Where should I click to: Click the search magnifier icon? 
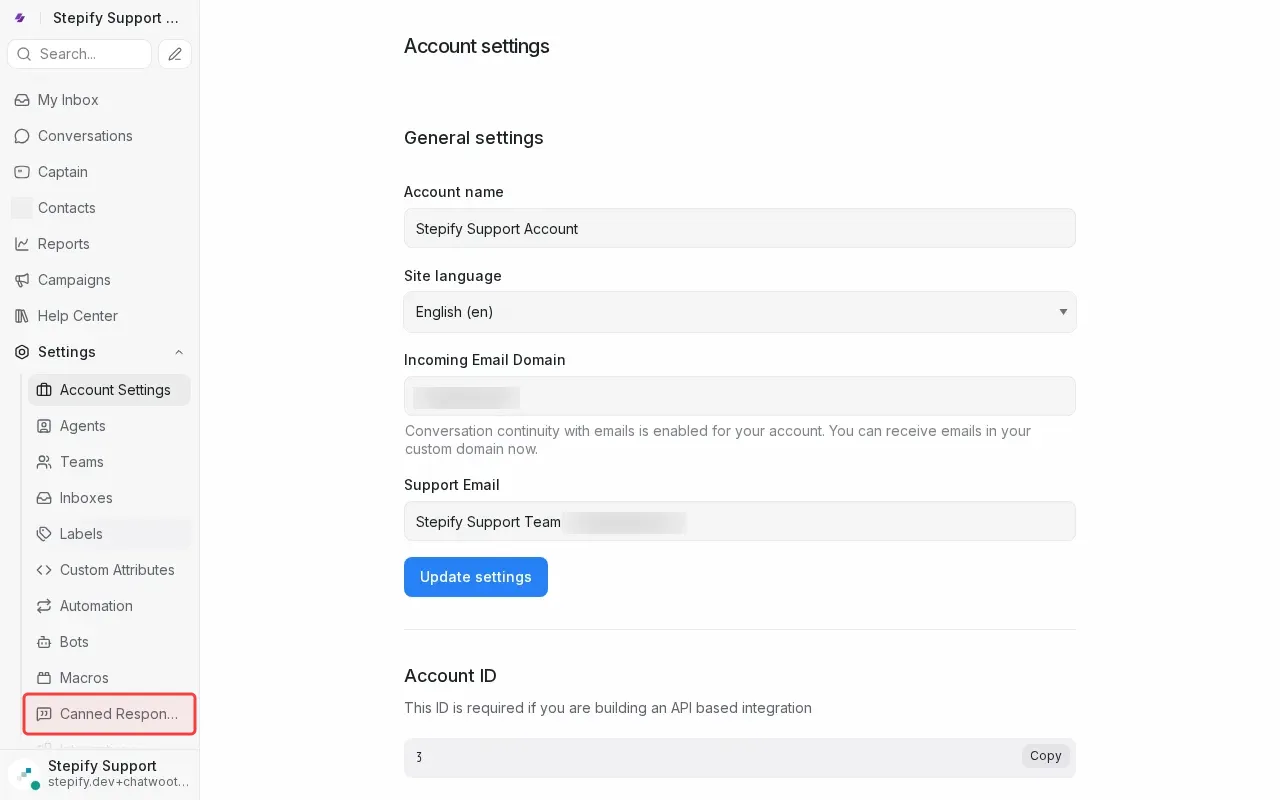(24, 54)
